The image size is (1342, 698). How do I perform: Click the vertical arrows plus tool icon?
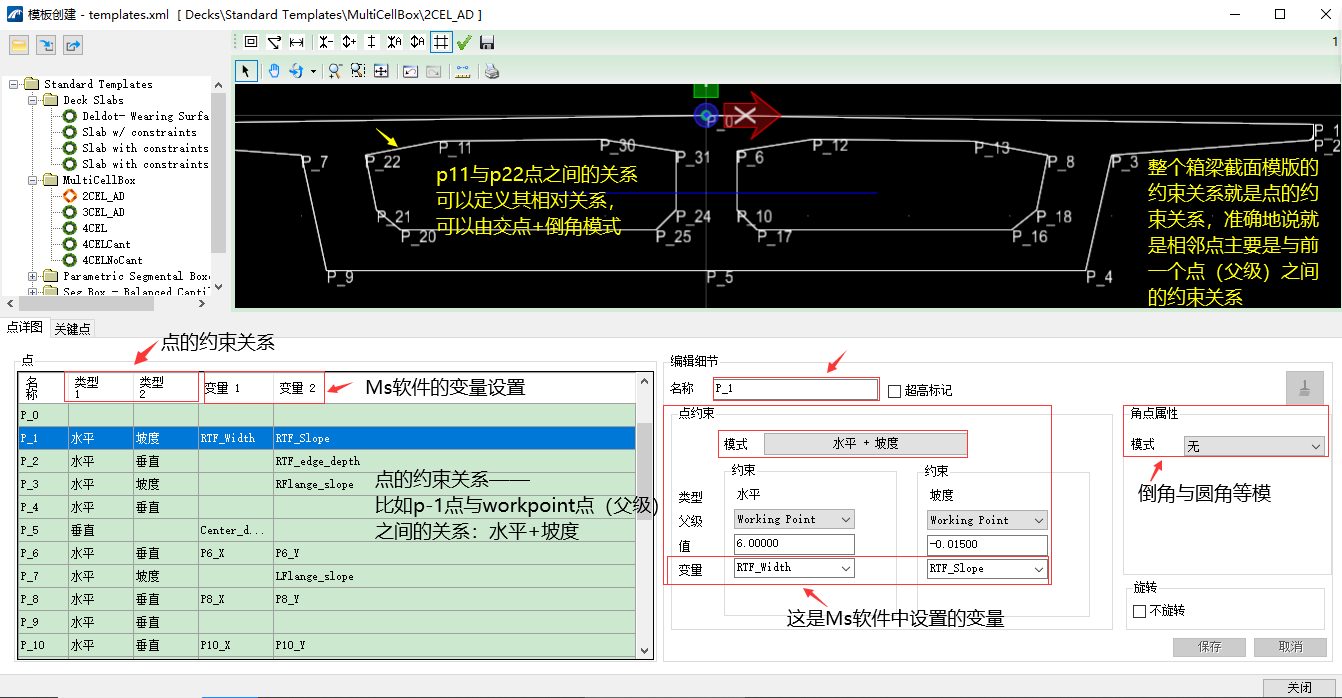[x=349, y=42]
